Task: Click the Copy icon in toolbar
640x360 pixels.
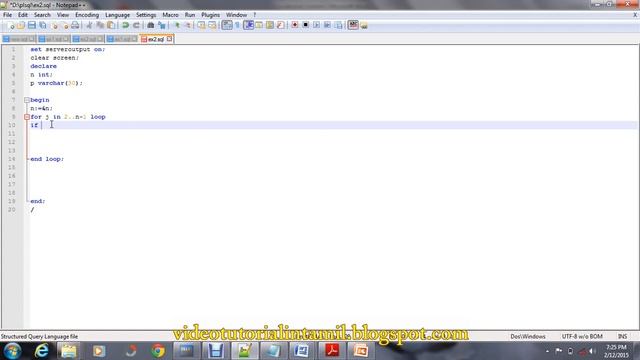Action: 100,25
